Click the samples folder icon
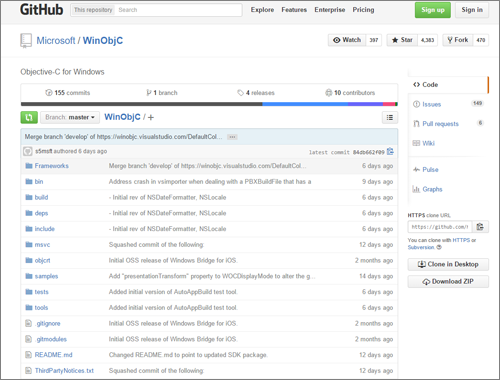The width and height of the screenshot is (500, 380). click(29, 276)
